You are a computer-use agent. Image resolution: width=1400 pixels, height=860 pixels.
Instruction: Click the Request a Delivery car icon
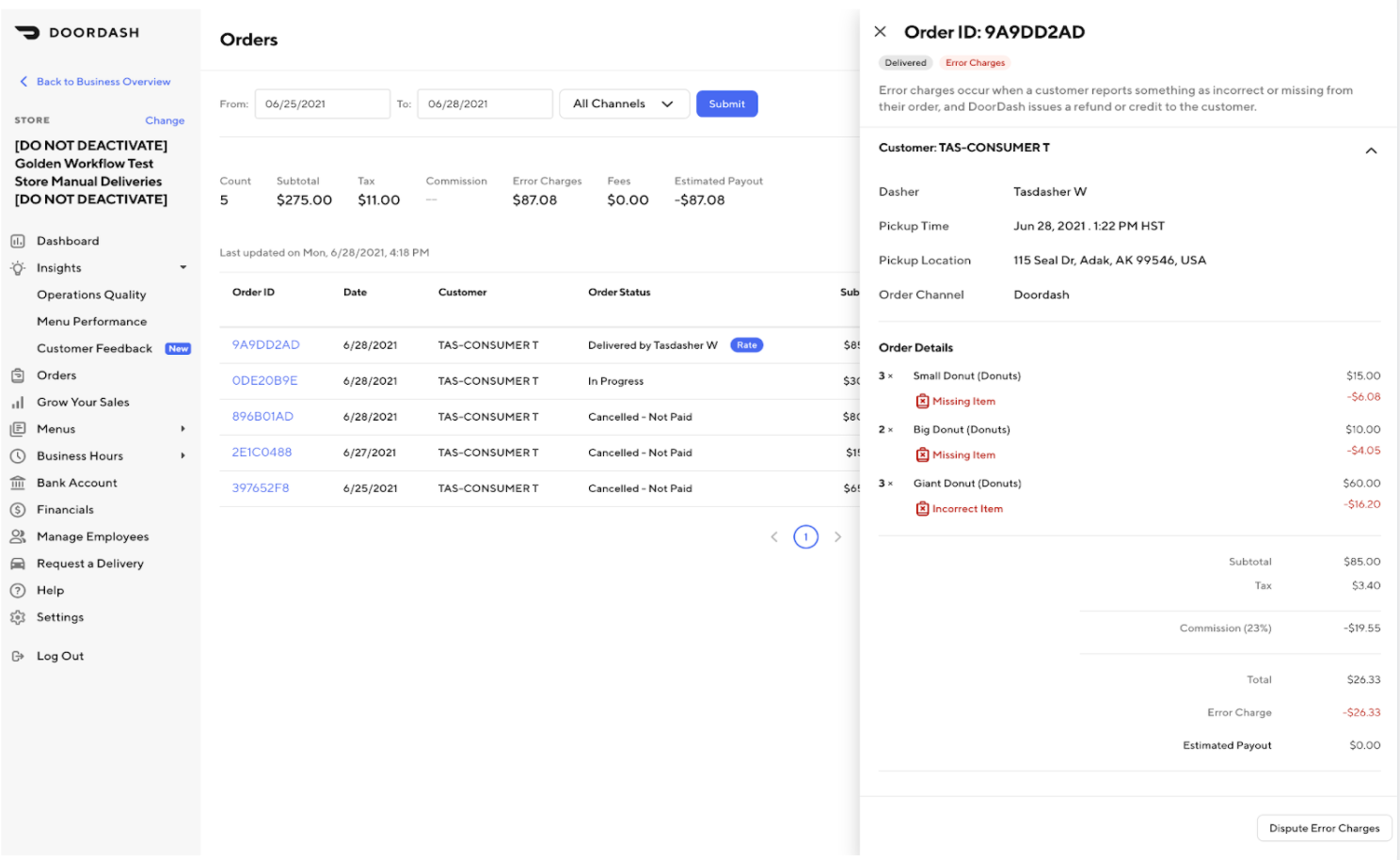pyautogui.click(x=18, y=564)
